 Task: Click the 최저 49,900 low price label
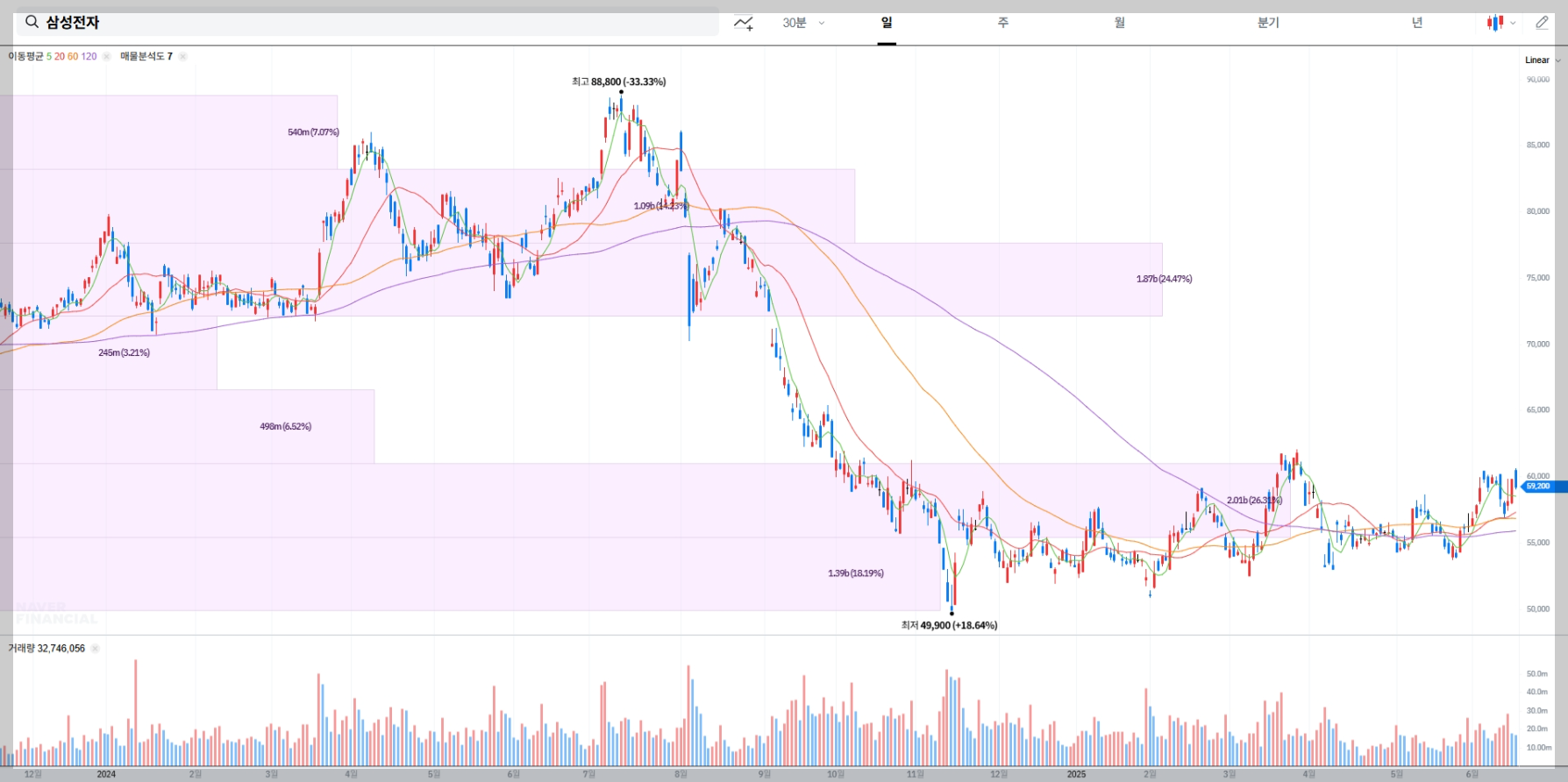click(x=949, y=625)
